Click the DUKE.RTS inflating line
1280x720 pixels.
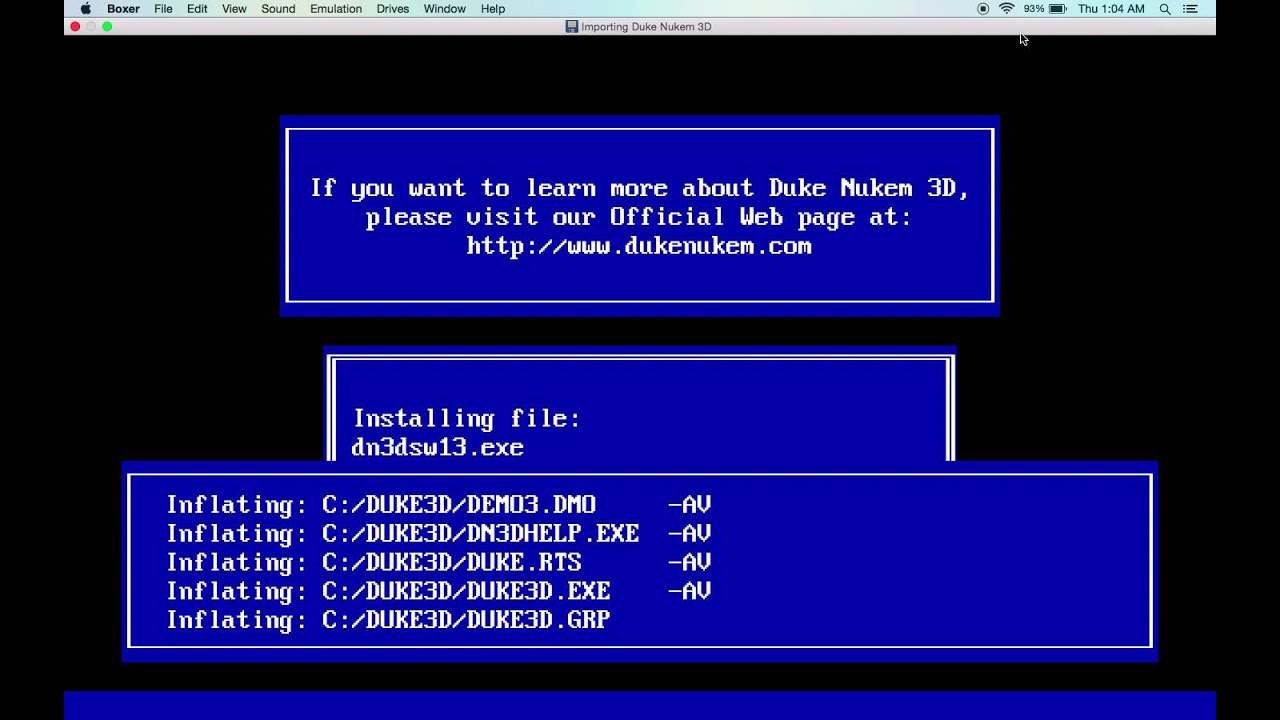pos(439,562)
